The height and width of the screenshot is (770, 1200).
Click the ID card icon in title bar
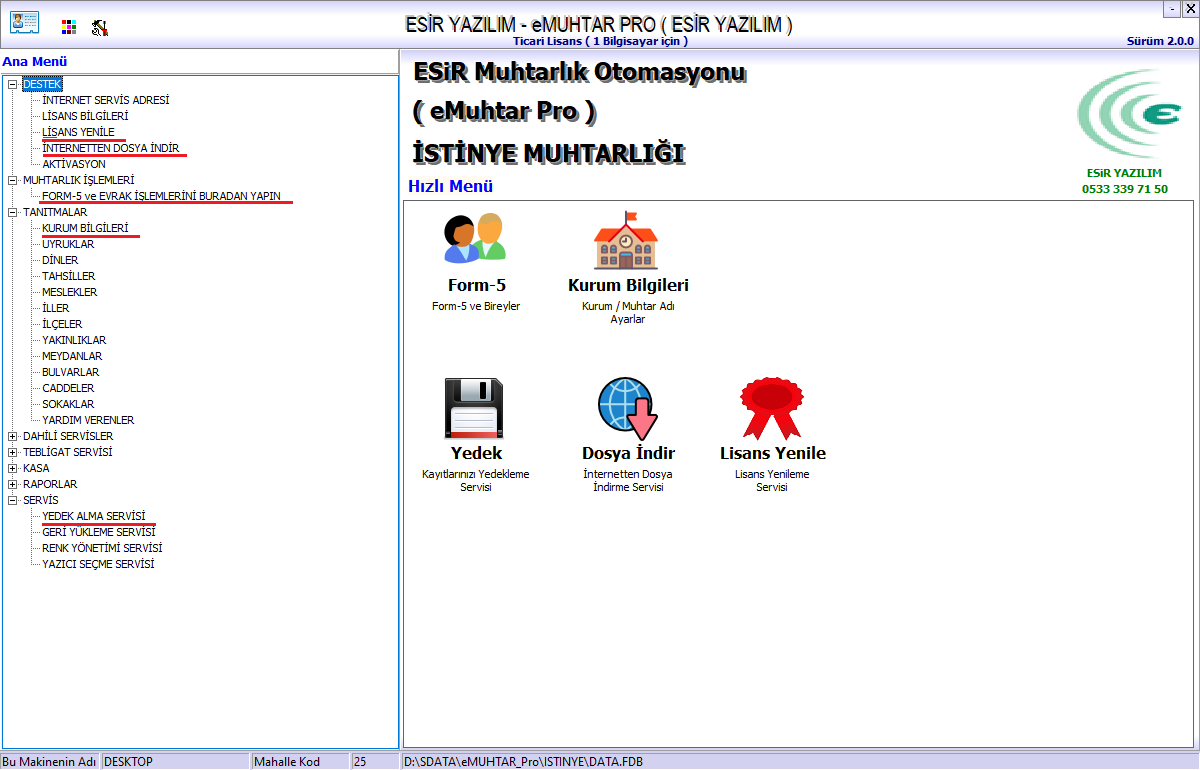click(24, 23)
